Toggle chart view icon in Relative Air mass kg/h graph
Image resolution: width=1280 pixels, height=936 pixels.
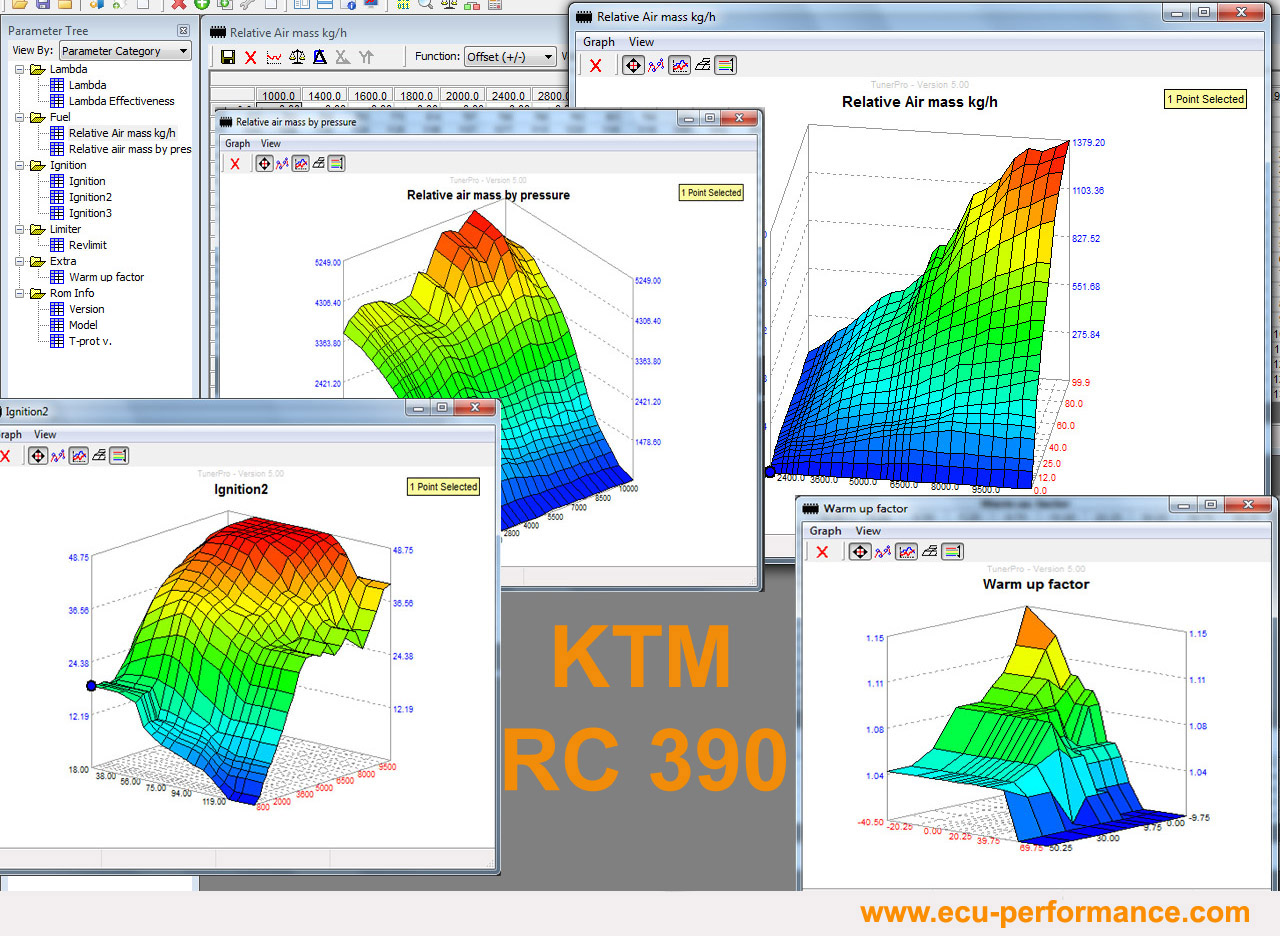[679, 65]
